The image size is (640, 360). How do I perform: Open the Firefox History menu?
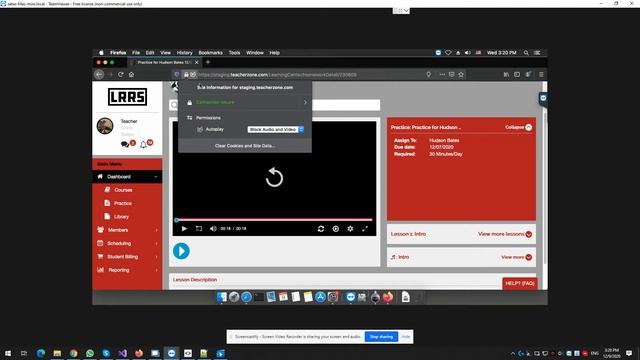point(184,53)
